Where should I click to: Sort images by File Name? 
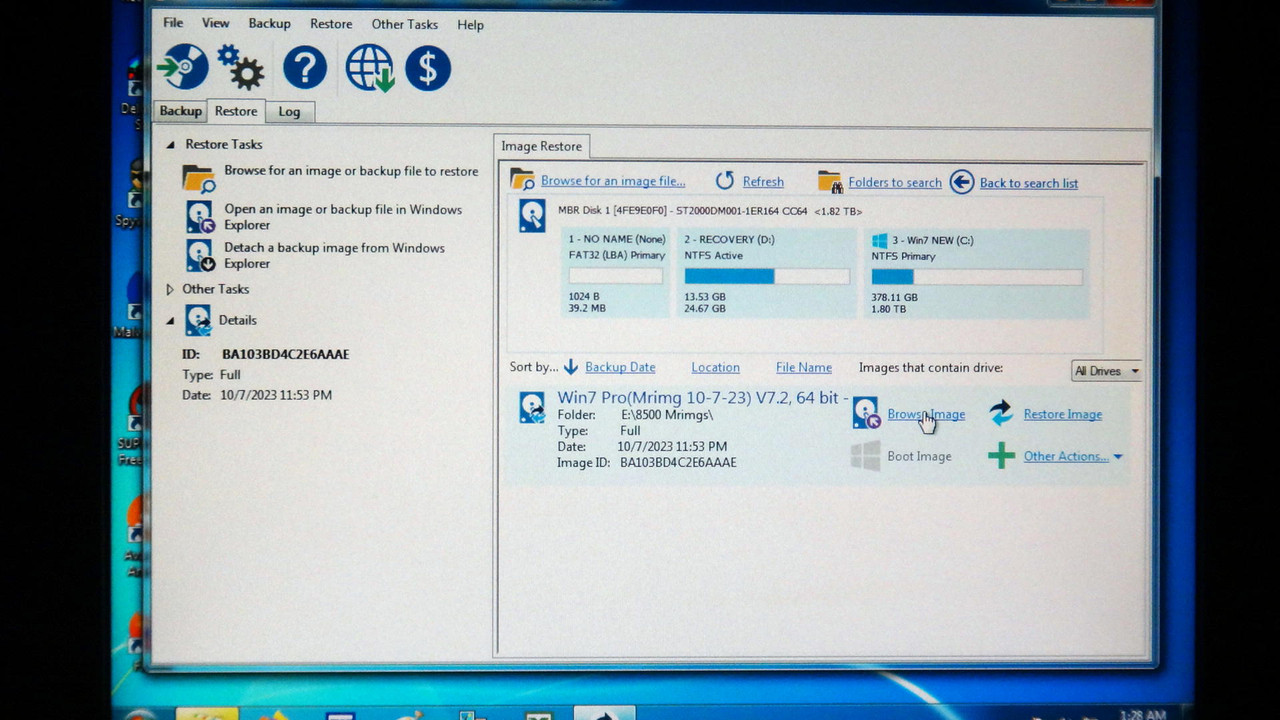[x=804, y=368]
